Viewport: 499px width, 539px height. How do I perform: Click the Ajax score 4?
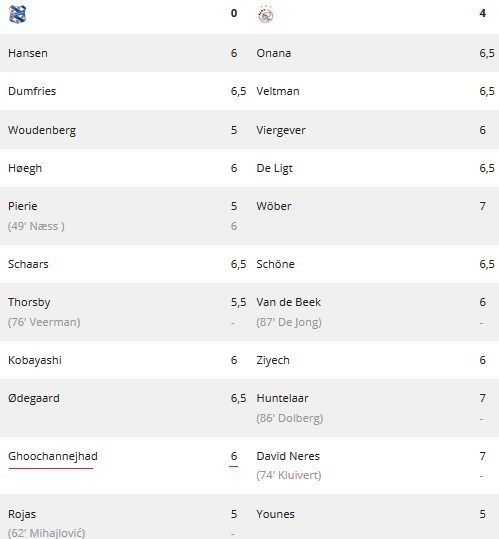point(483,13)
